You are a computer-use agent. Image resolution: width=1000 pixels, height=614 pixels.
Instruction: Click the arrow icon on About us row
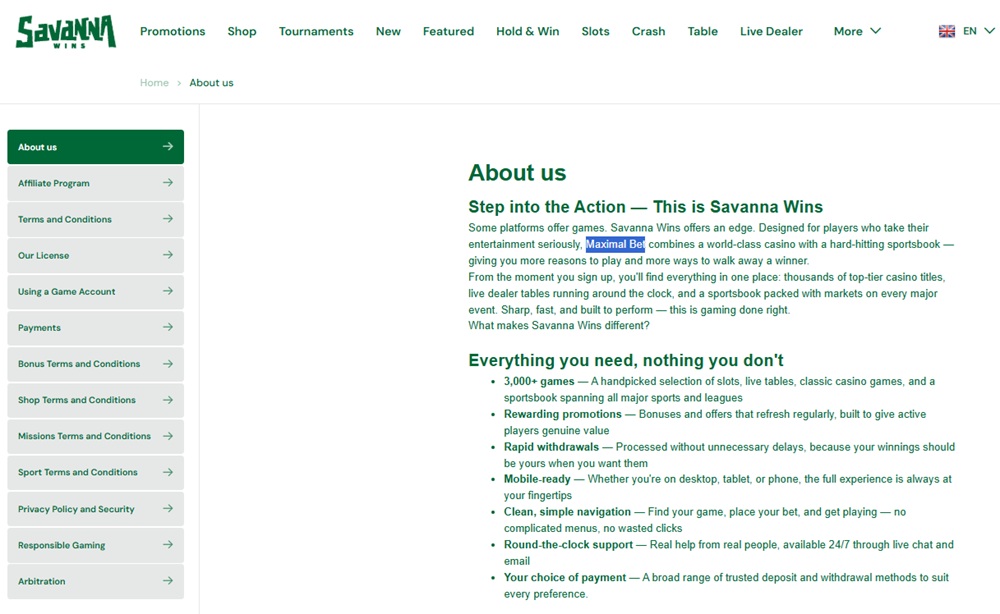(x=168, y=147)
